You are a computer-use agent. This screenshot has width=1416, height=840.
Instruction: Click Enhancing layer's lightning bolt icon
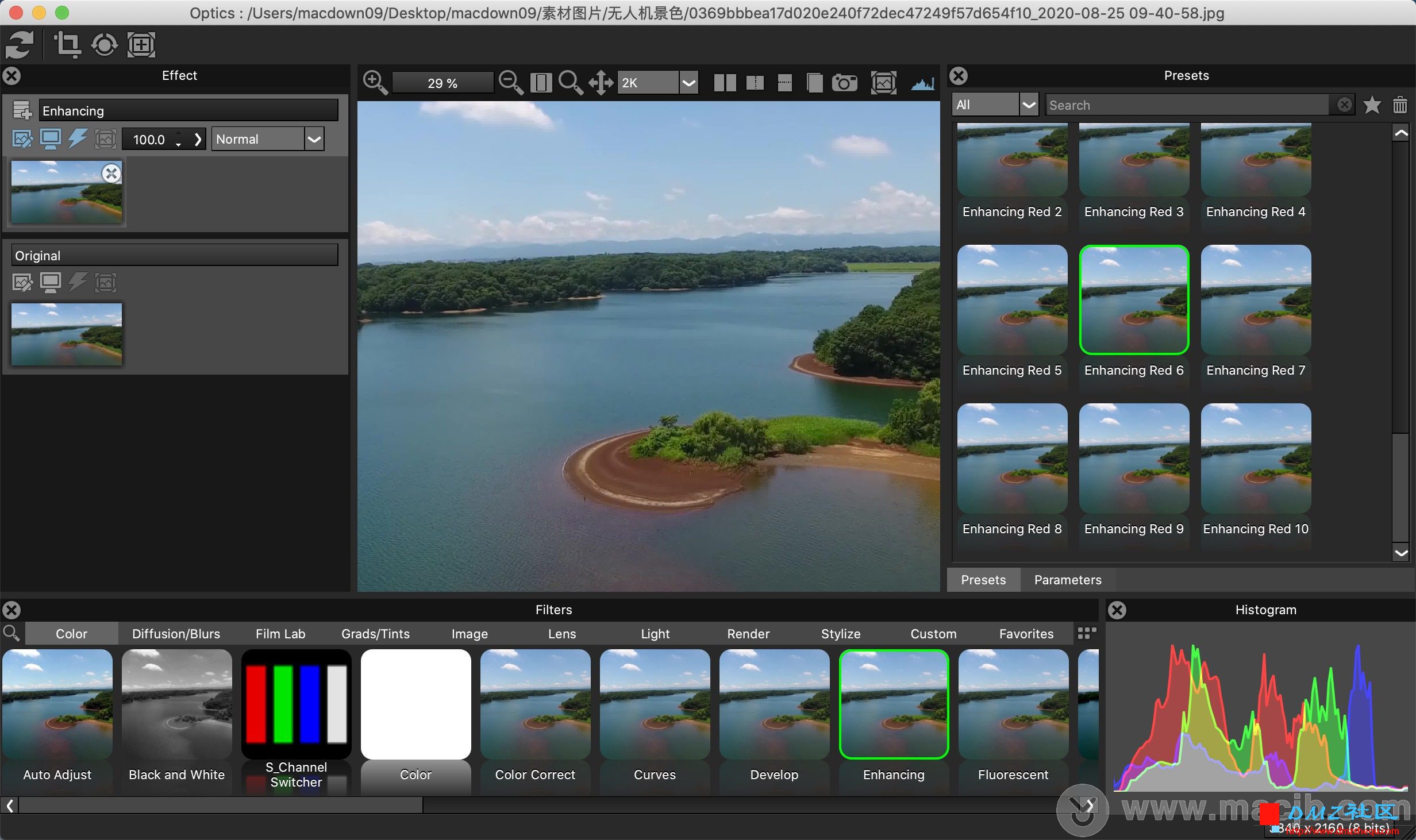(78, 139)
